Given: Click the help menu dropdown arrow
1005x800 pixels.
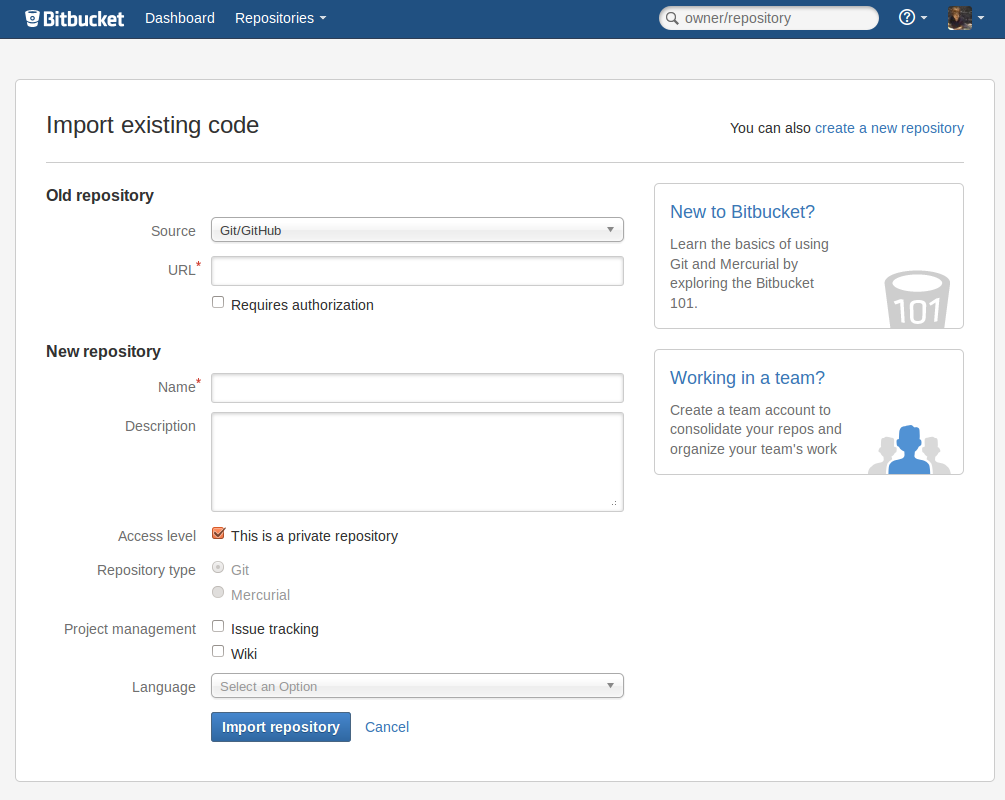Looking at the screenshot, I should [x=924, y=18].
